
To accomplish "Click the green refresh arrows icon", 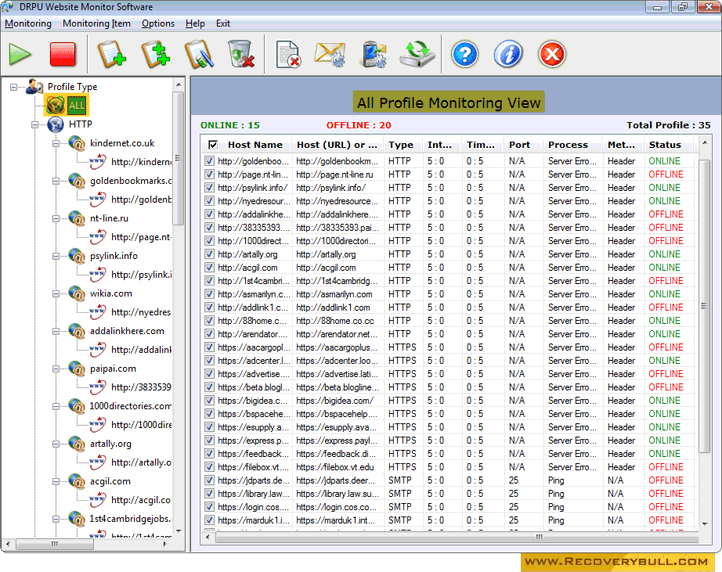I will (417, 54).
